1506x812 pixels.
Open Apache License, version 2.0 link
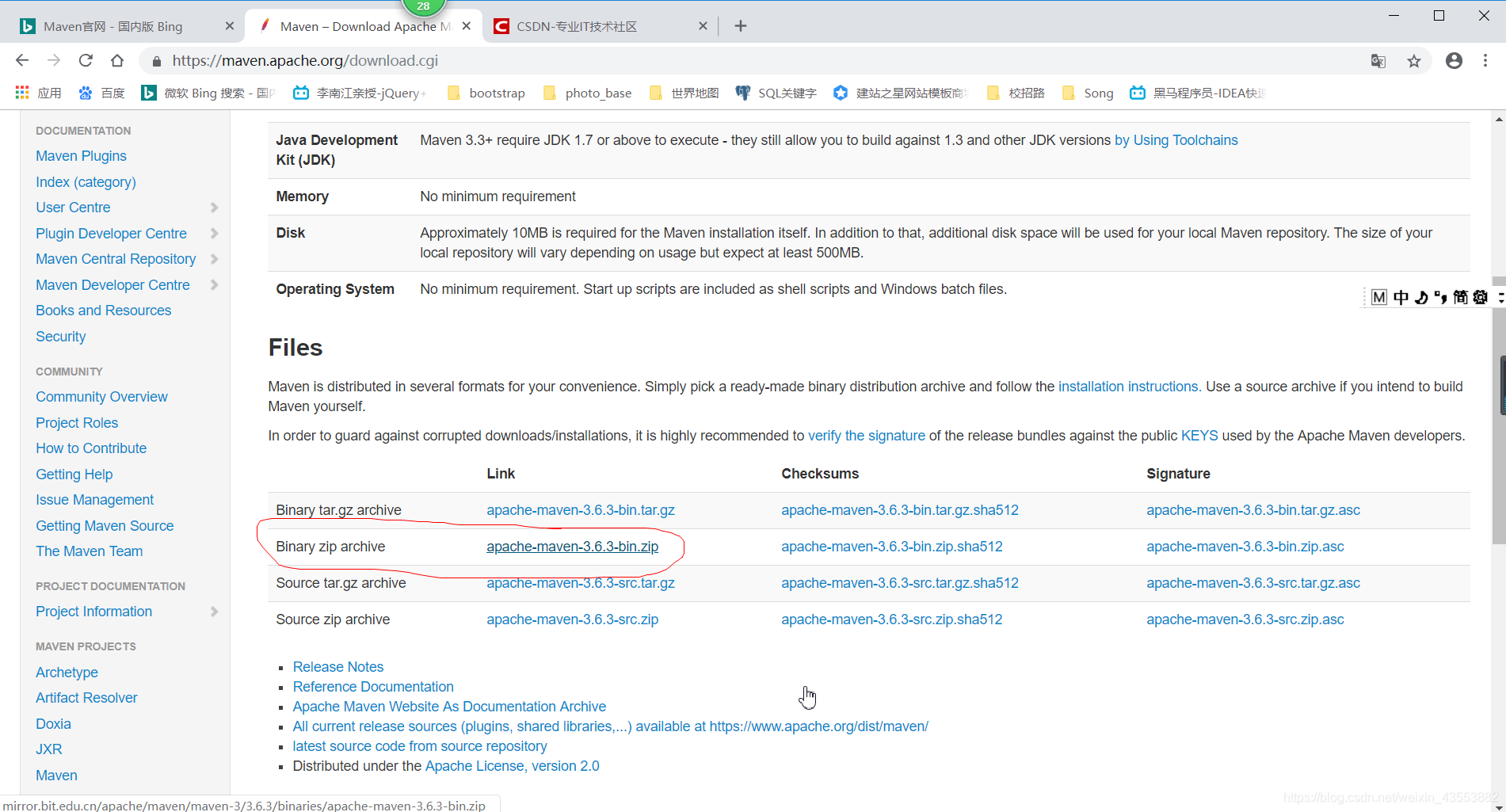click(x=512, y=766)
